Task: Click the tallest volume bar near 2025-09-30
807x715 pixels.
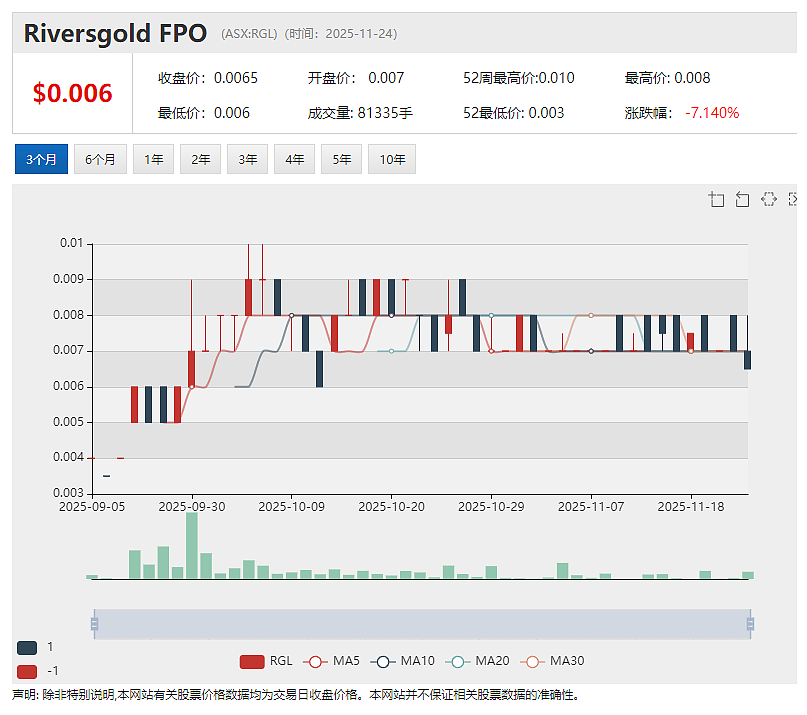Action: click(x=191, y=545)
